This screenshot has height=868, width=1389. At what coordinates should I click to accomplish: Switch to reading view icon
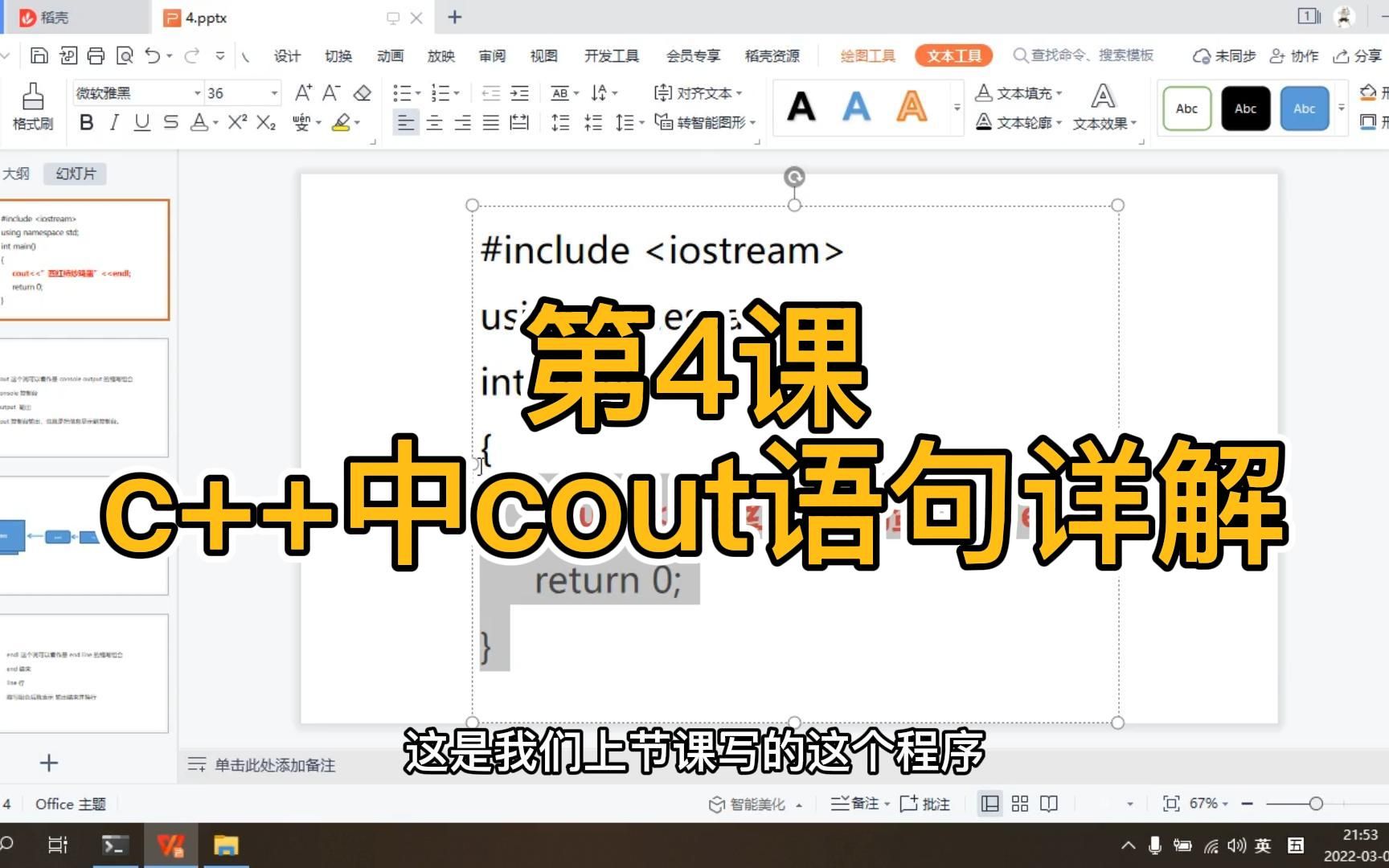(1049, 804)
